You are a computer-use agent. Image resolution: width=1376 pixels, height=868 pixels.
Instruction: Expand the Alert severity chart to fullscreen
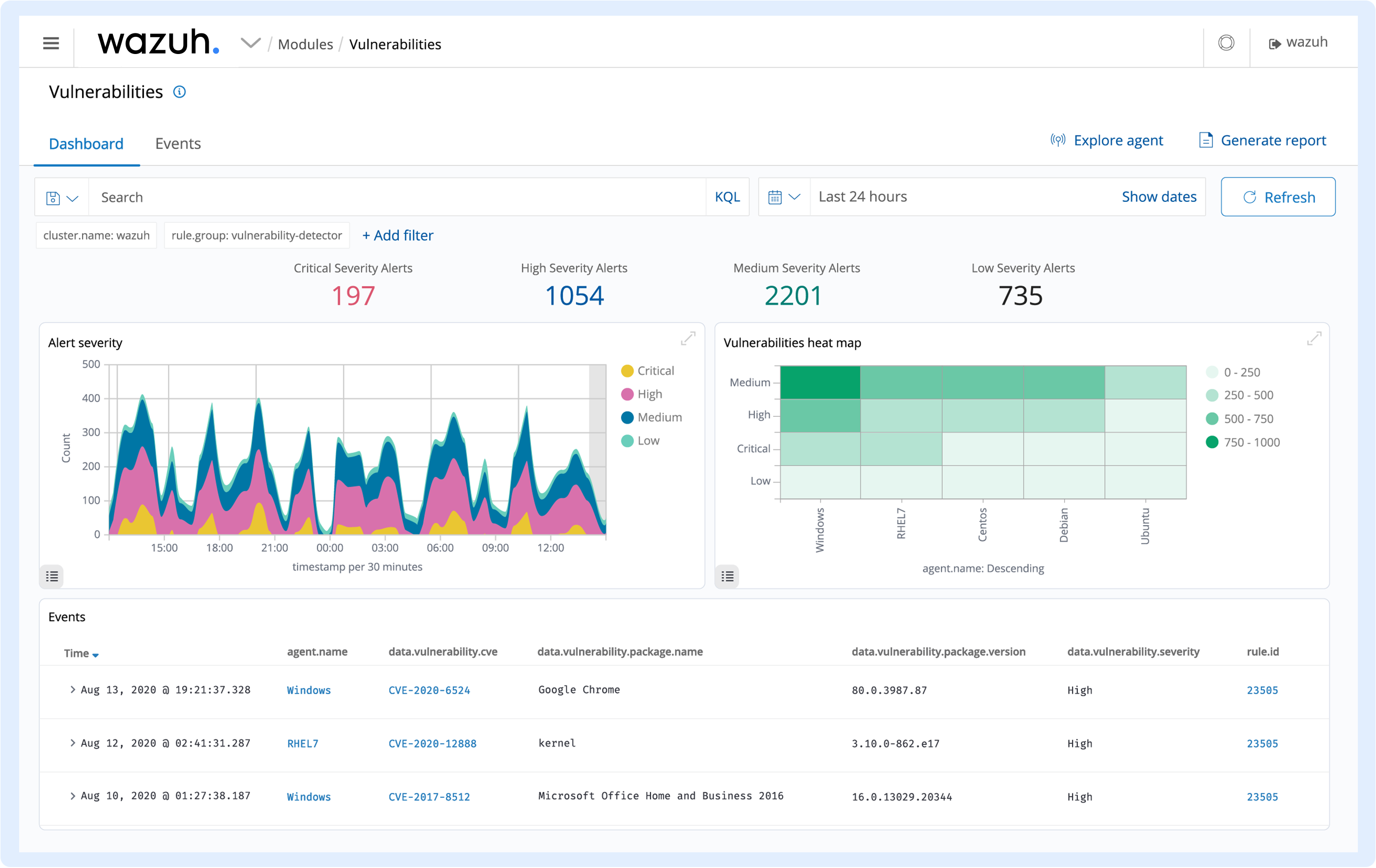coord(688,338)
